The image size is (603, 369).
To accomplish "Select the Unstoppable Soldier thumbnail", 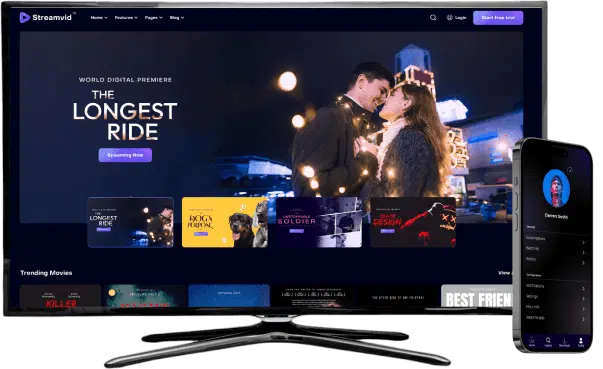I will coord(319,222).
